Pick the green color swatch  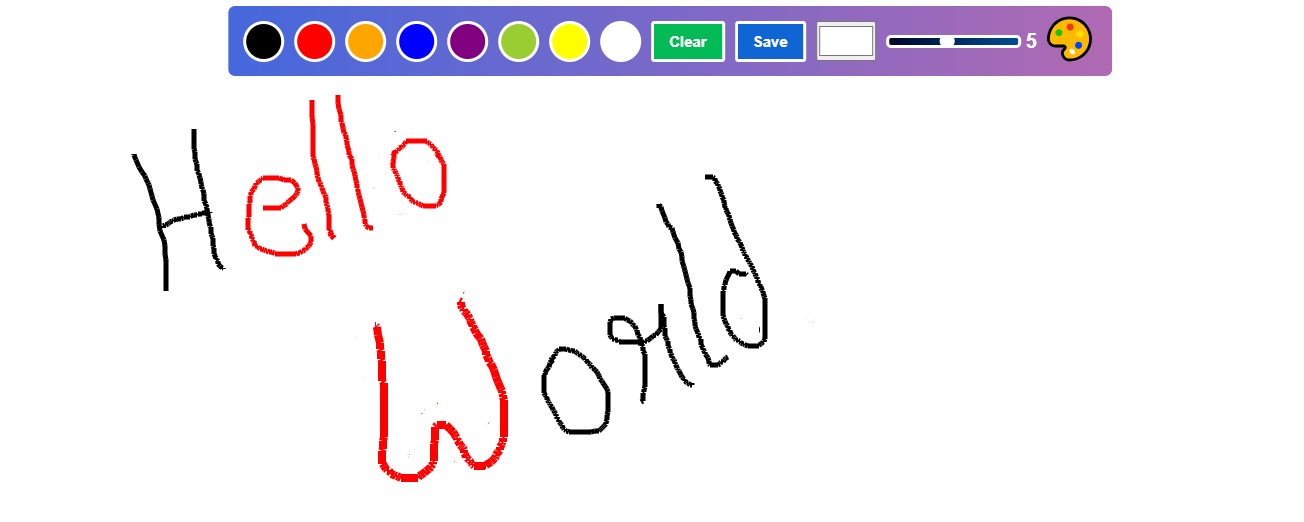click(x=519, y=41)
